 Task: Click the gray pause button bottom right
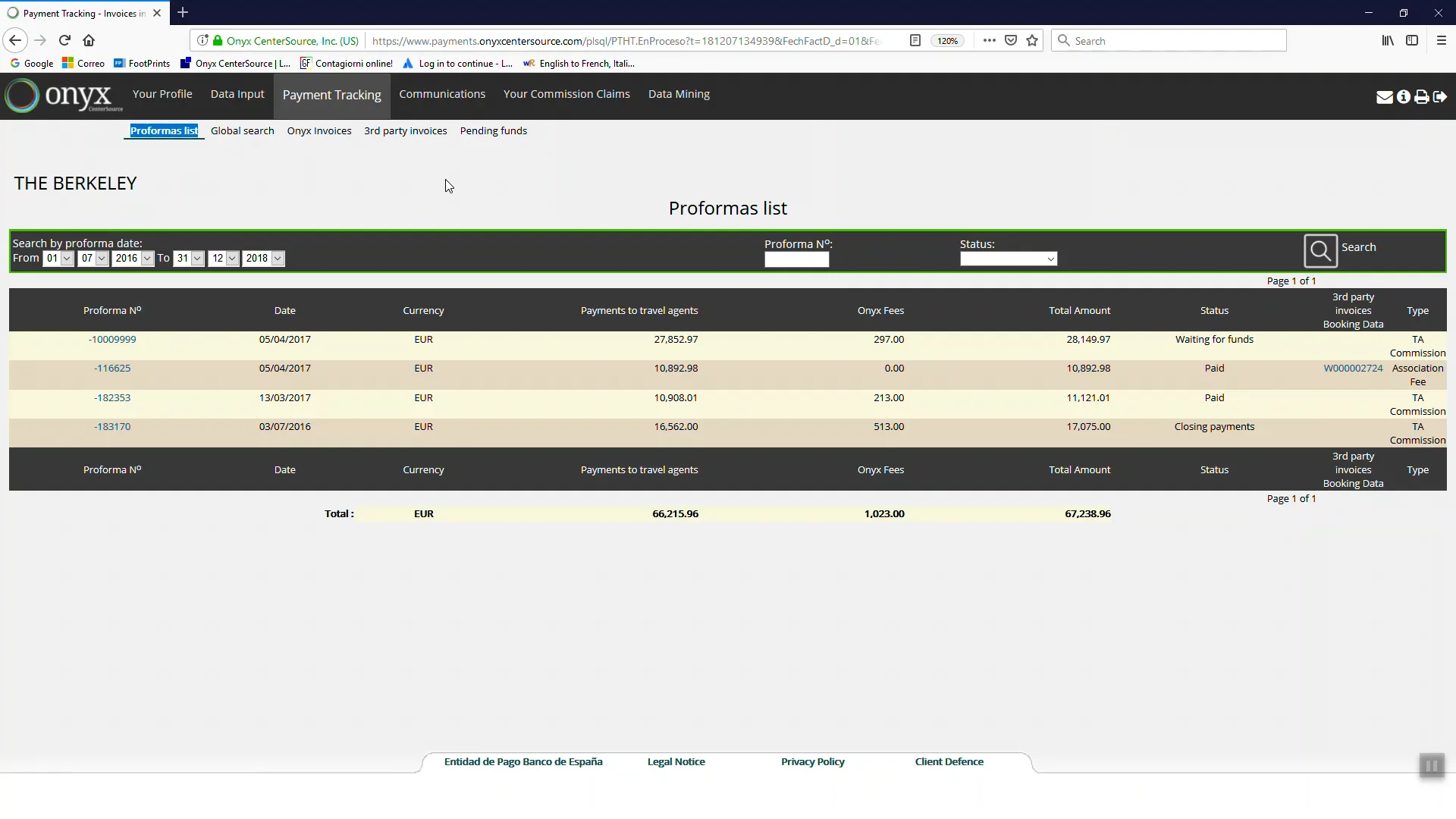1431,766
